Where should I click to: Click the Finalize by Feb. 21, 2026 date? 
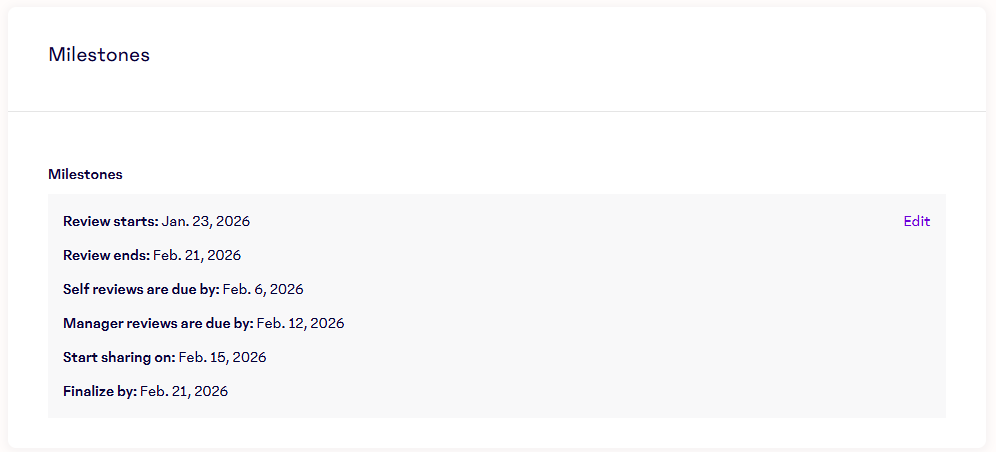(x=184, y=391)
